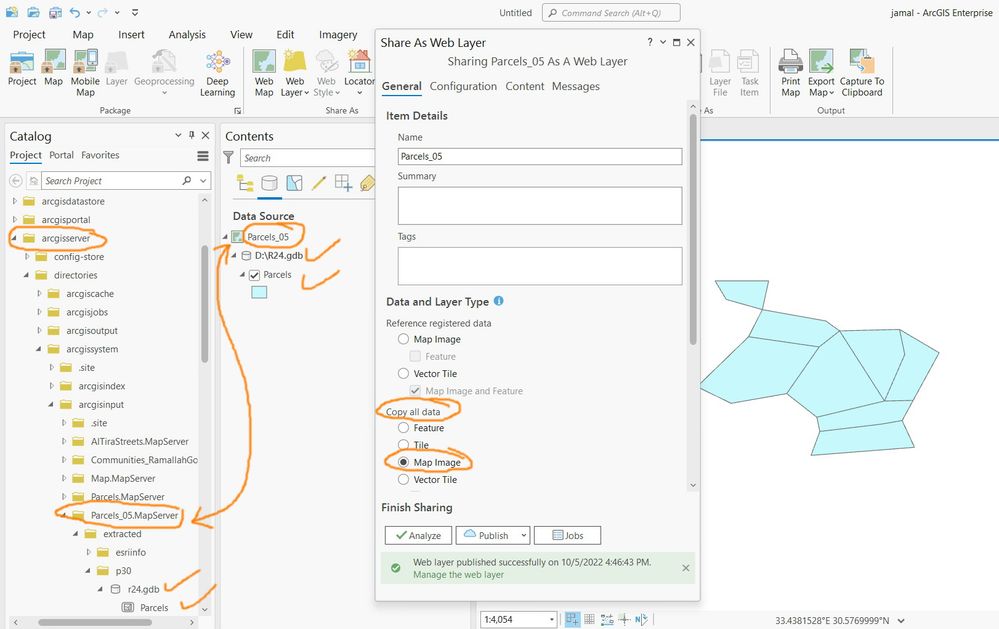Click Capture To Clipboard icon
Viewport: 999px width, 629px height.
pos(861,62)
